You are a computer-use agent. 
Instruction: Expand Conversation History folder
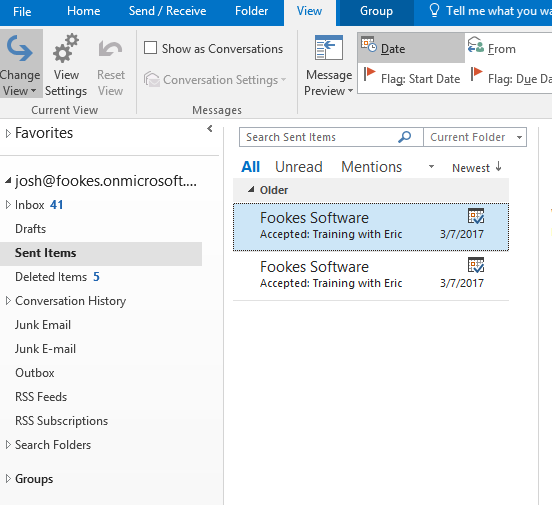pyautogui.click(x=8, y=301)
